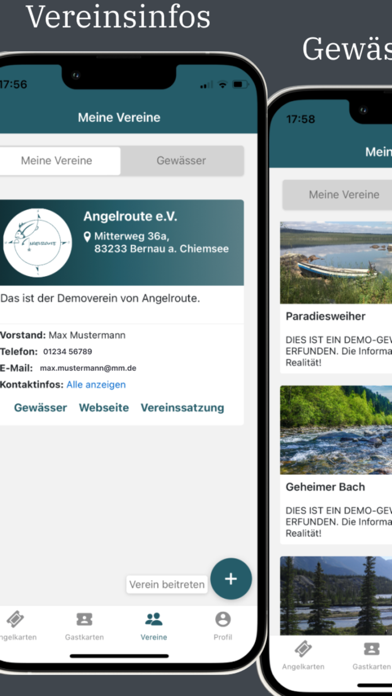Open the Webseite link on club card
Viewport: 392px width, 696px height.
click(x=104, y=407)
